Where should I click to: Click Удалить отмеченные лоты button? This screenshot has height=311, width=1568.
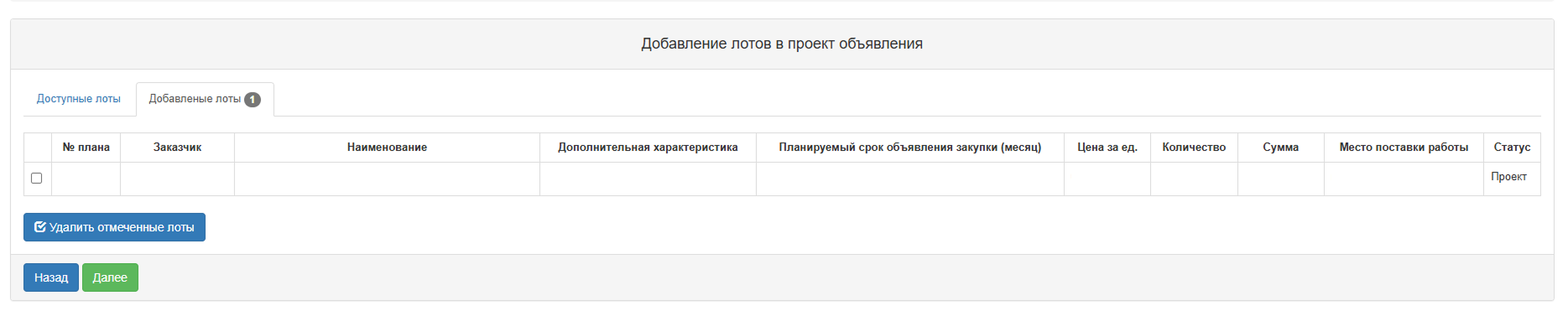[x=114, y=227]
